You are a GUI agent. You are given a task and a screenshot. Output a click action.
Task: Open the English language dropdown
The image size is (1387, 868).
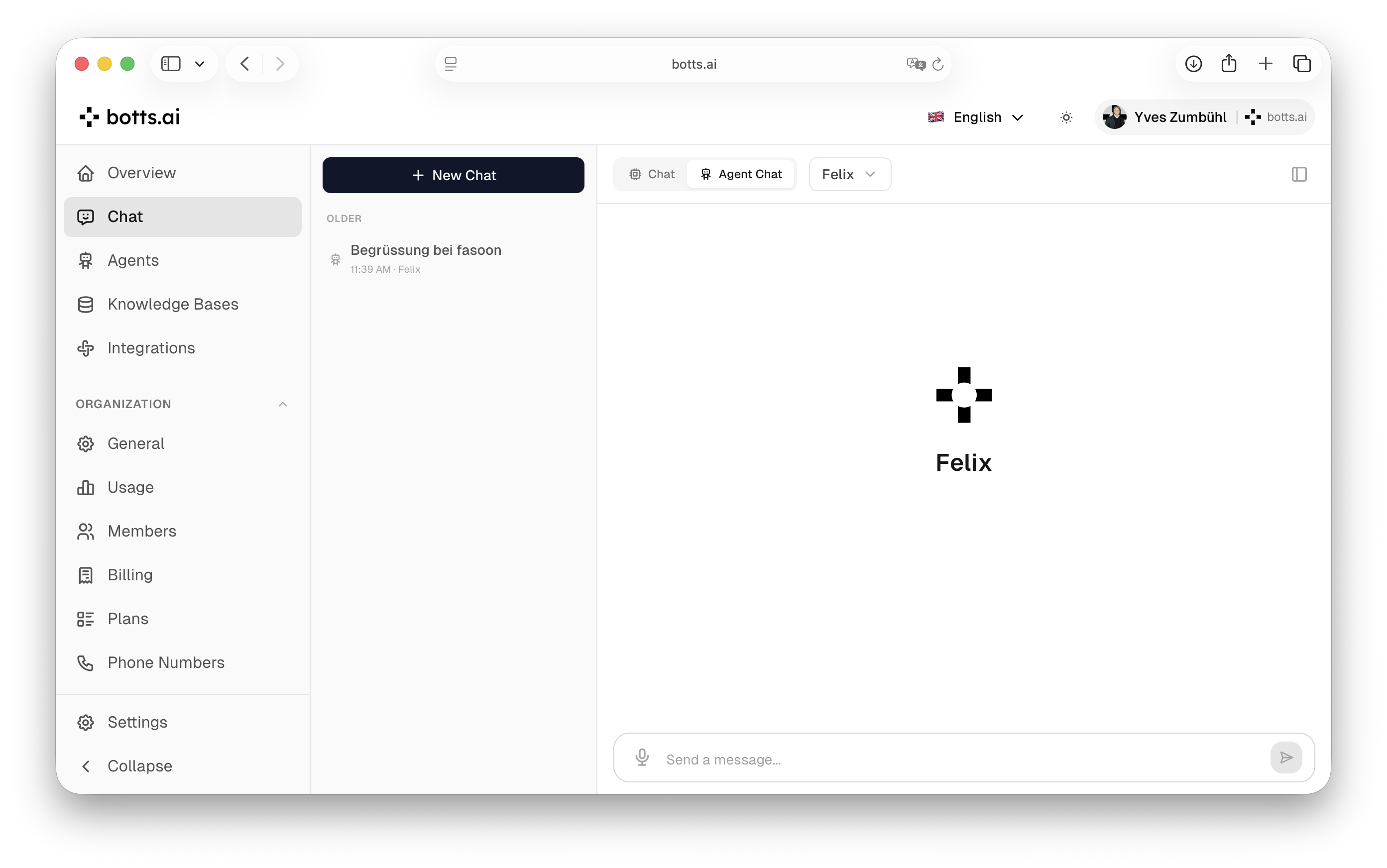click(976, 117)
